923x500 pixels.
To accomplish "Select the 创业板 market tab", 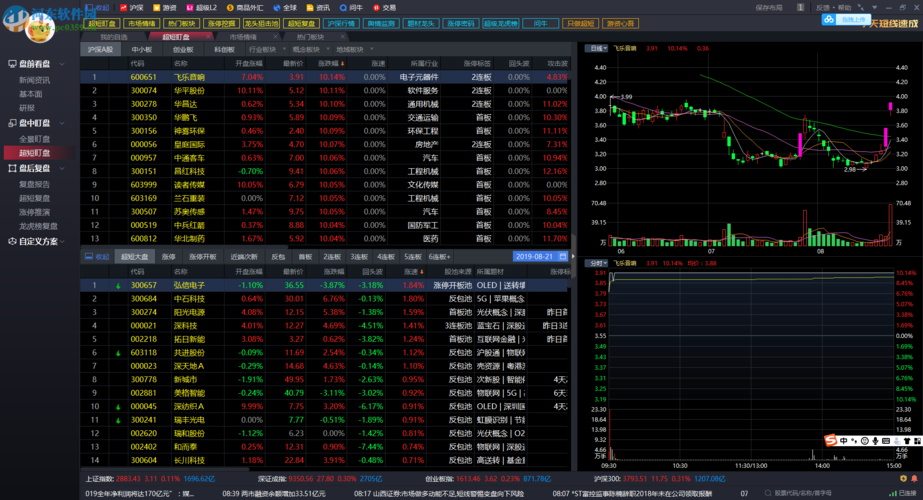I will (183, 49).
